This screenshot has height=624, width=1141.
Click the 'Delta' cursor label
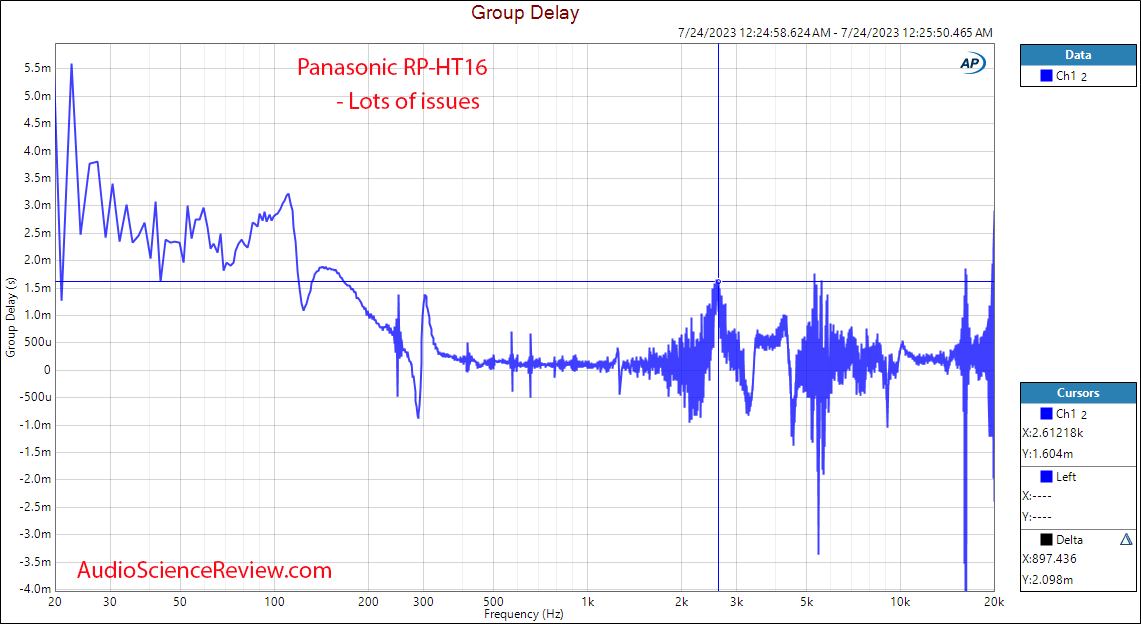pos(1070,540)
